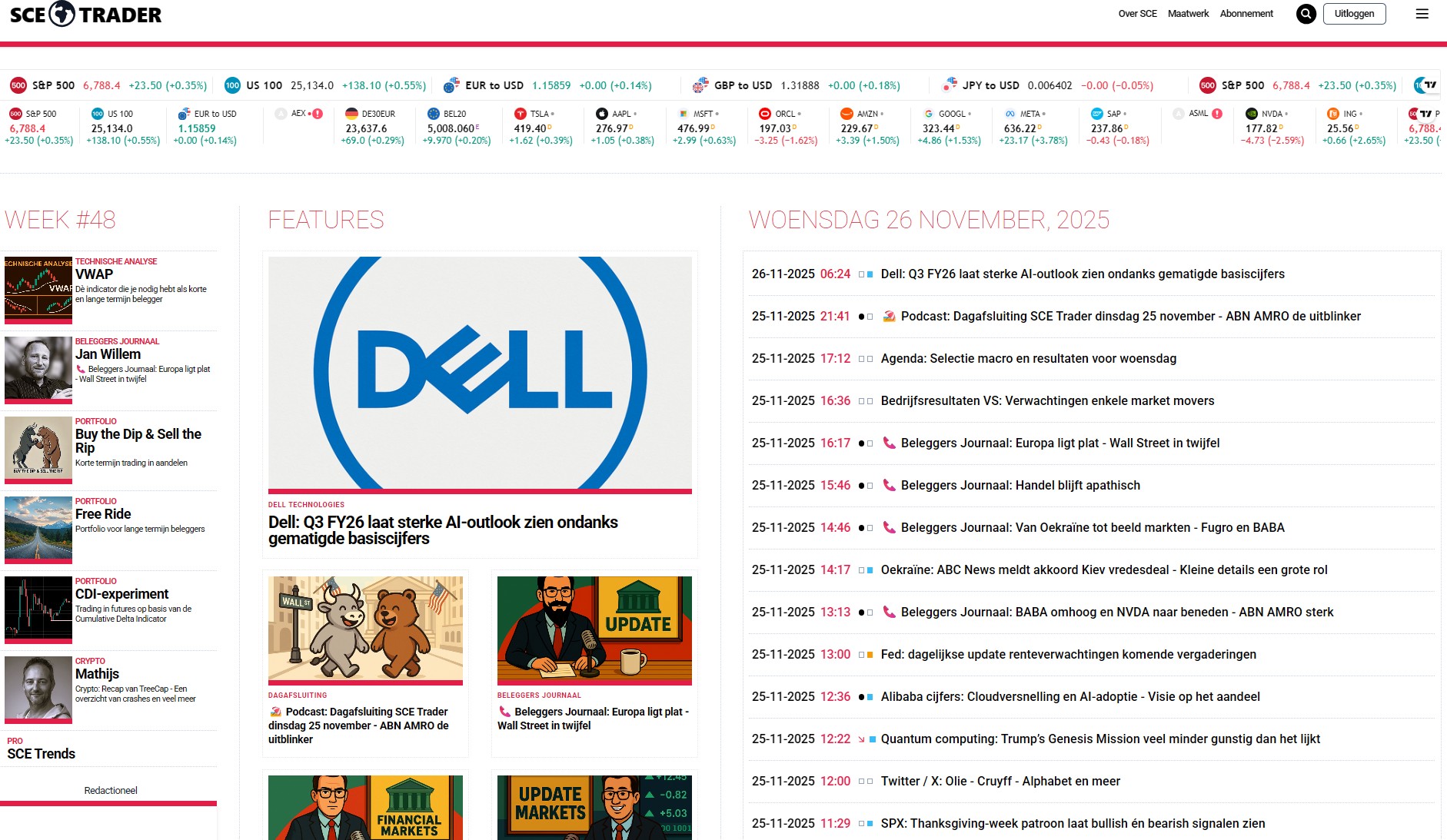Open the Free Ride portfolio link
The width and height of the screenshot is (1447, 840).
click(103, 514)
